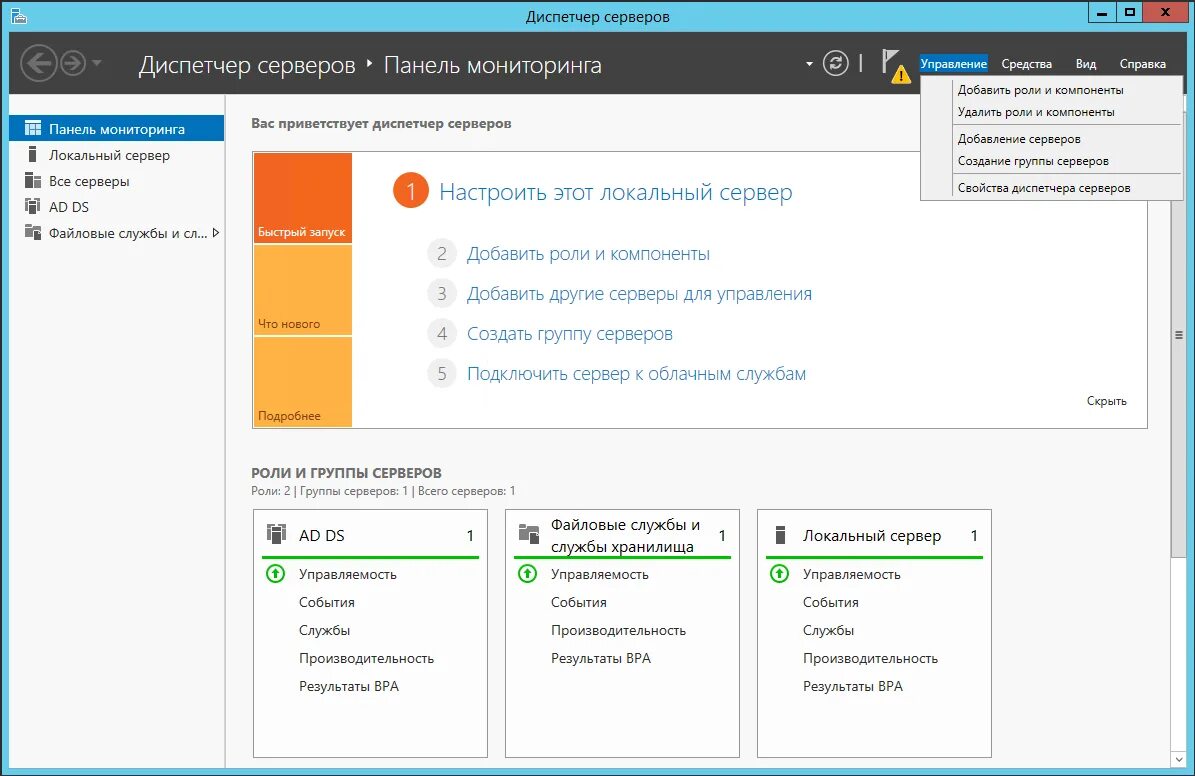Click the orange step 1 circle
This screenshot has height=776, width=1195.
(411, 191)
